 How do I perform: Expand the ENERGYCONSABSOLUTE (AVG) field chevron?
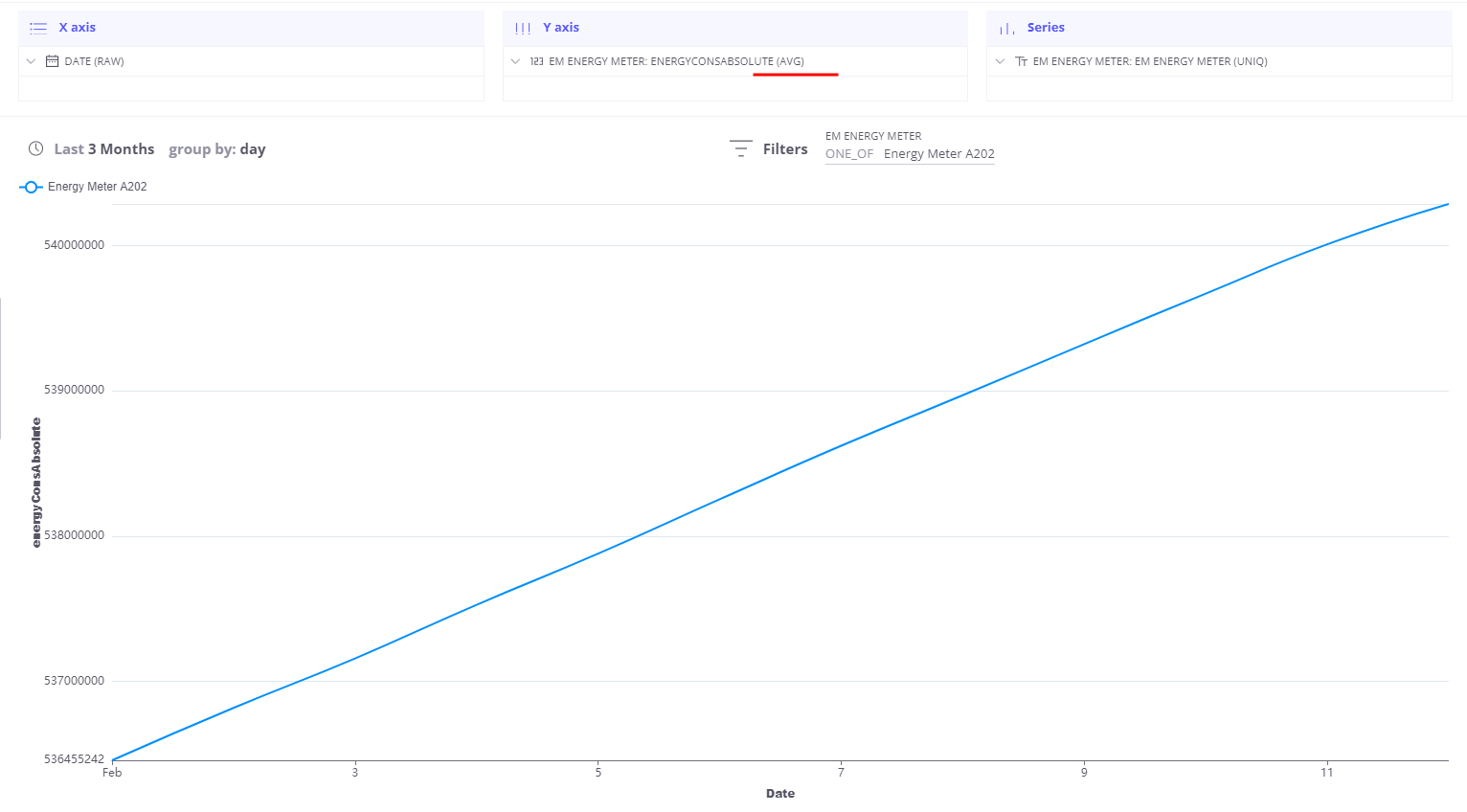[515, 61]
